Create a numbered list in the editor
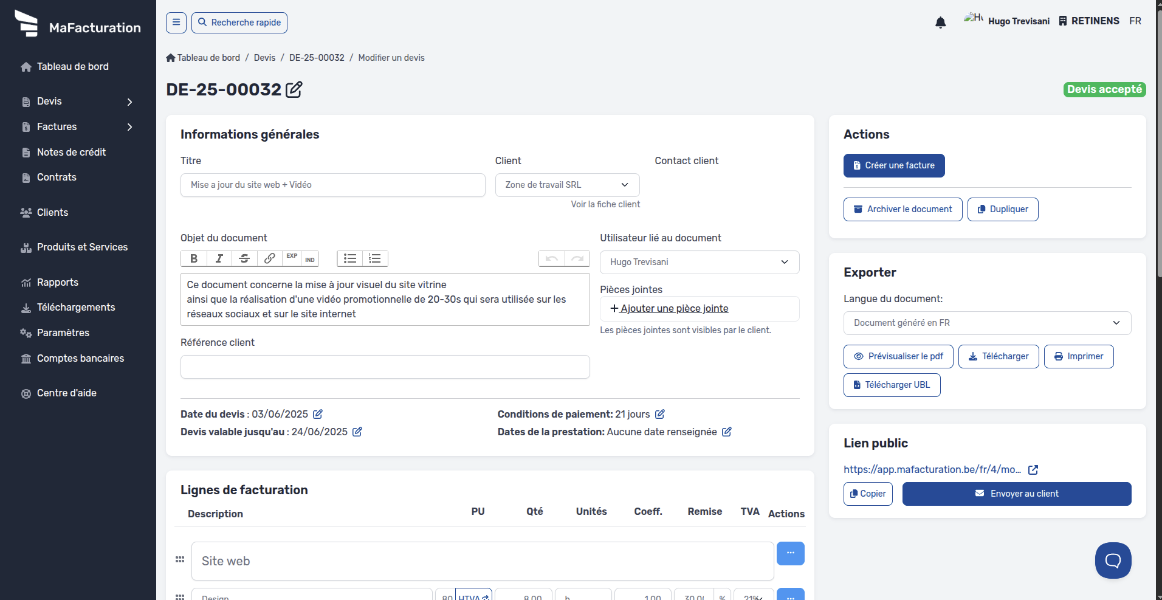 [x=374, y=258]
